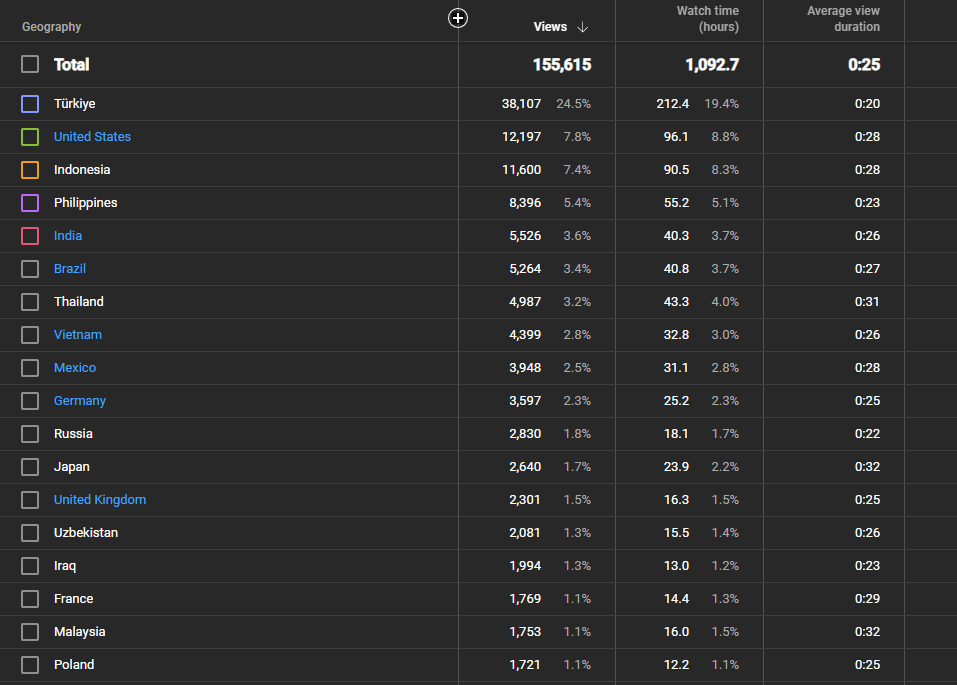Toggle the orange Indonesia checkbox
This screenshot has width=957, height=685.
tap(30, 170)
